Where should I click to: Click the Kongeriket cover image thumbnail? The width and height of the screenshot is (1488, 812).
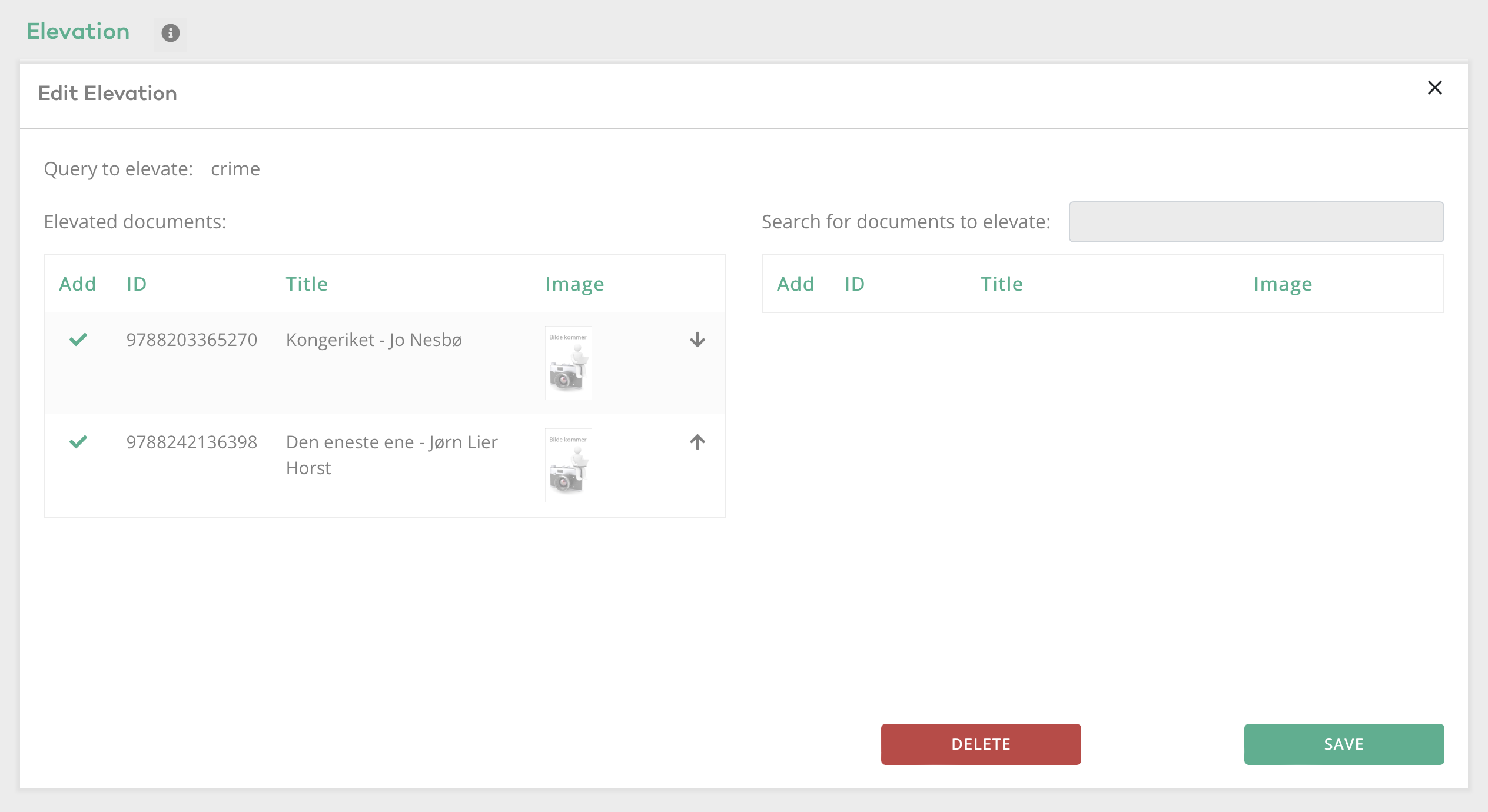[x=568, y=363]
